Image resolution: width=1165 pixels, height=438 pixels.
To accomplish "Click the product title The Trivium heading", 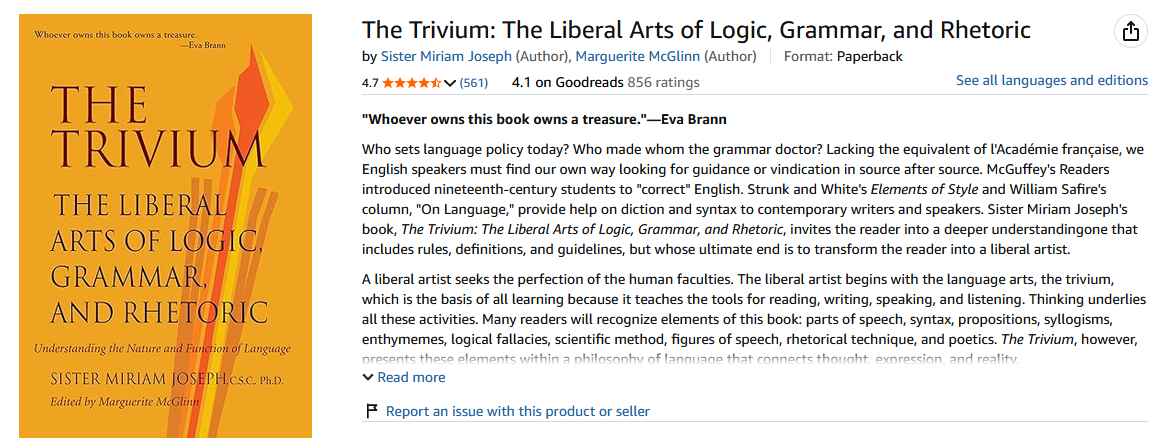I will click(x=695, y=30).
